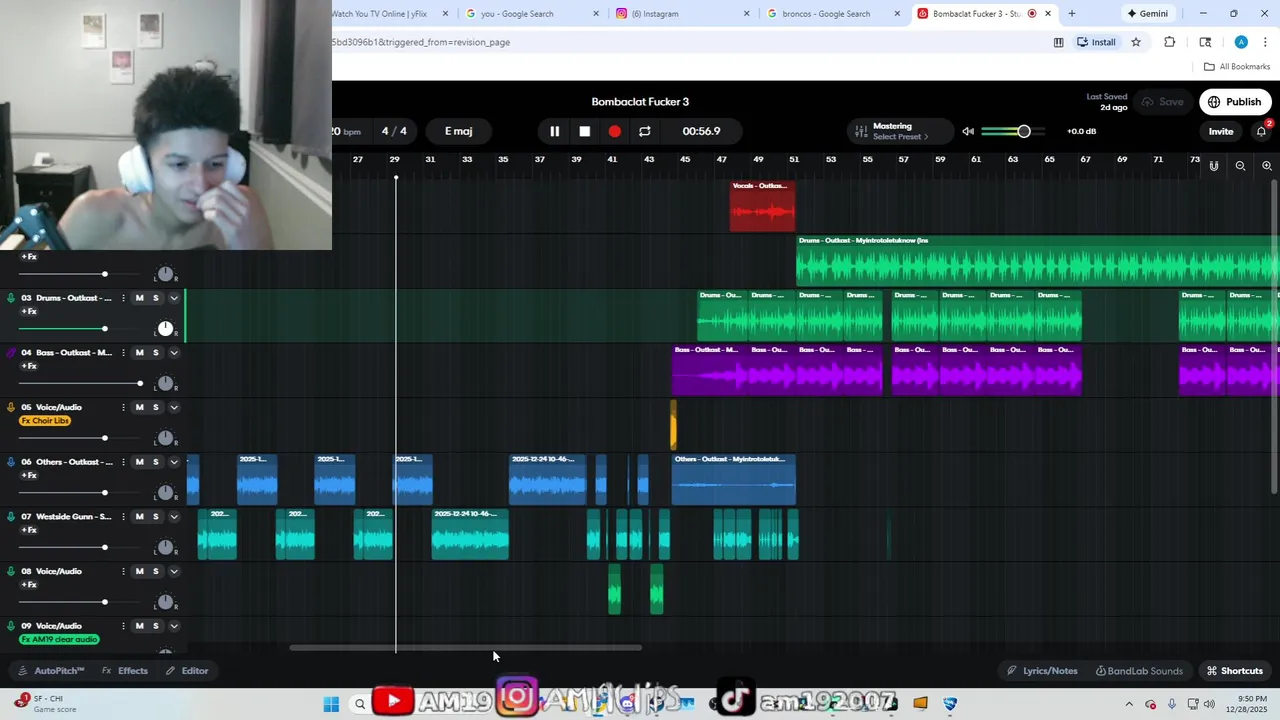Click the orange microphone icon of track 05
The height and width of the screenshot is (720, 1280).
pyautogui.click(x=11, y=407)
